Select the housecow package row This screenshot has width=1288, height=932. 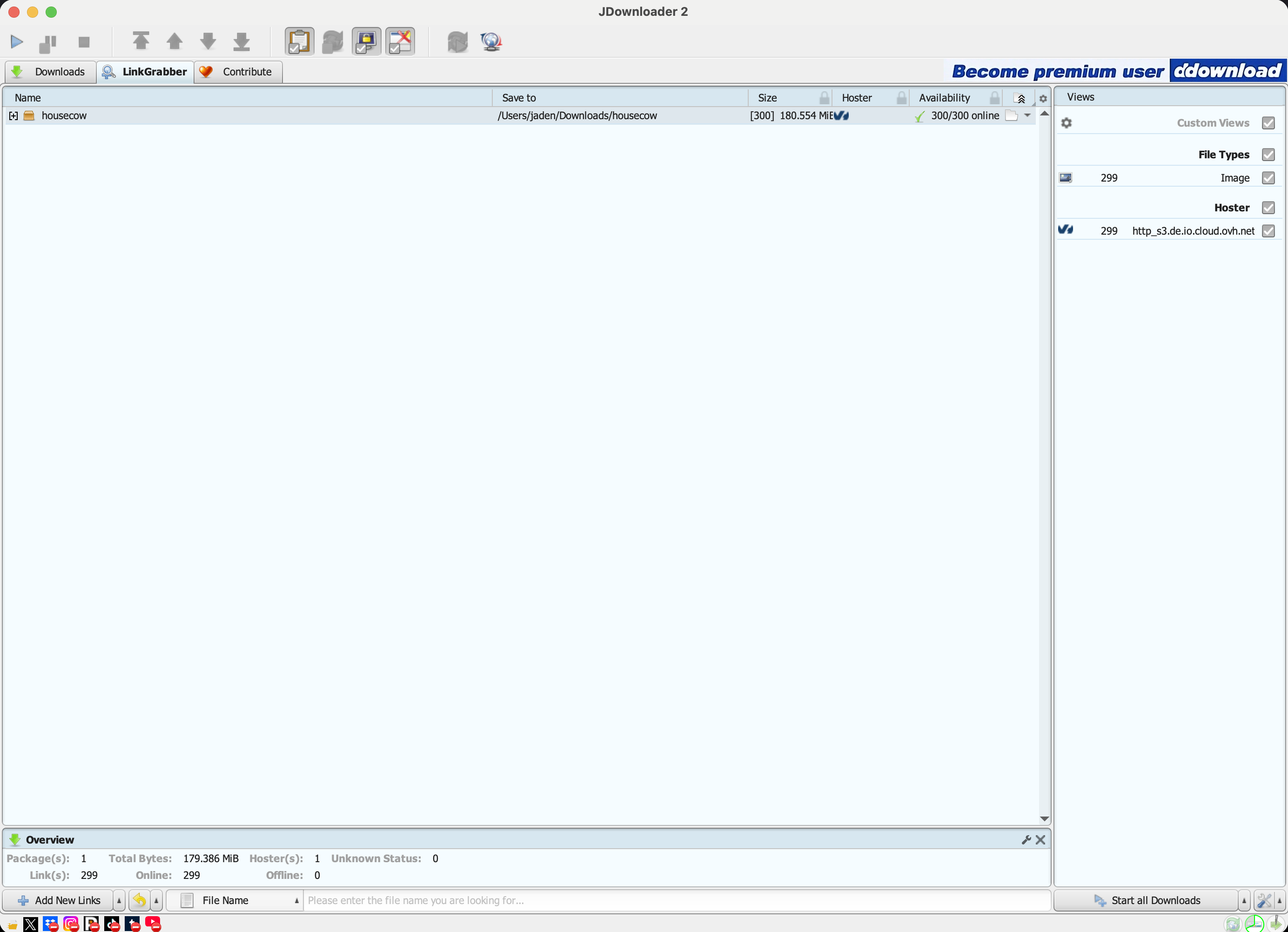tap(520, 116)
